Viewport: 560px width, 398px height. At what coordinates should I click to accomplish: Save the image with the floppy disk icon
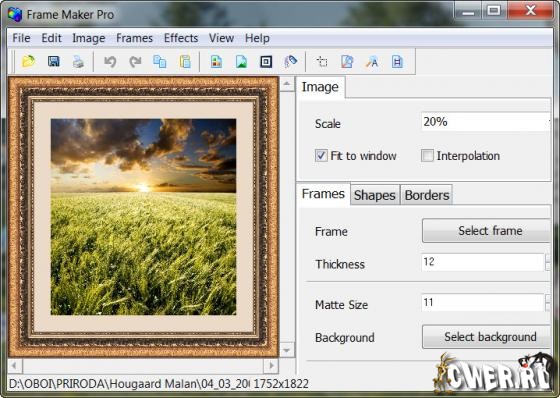(x=54, y=61)
